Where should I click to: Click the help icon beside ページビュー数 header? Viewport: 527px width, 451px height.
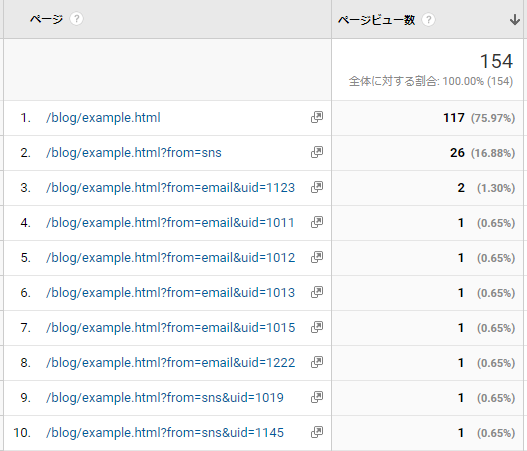point(428,20)
